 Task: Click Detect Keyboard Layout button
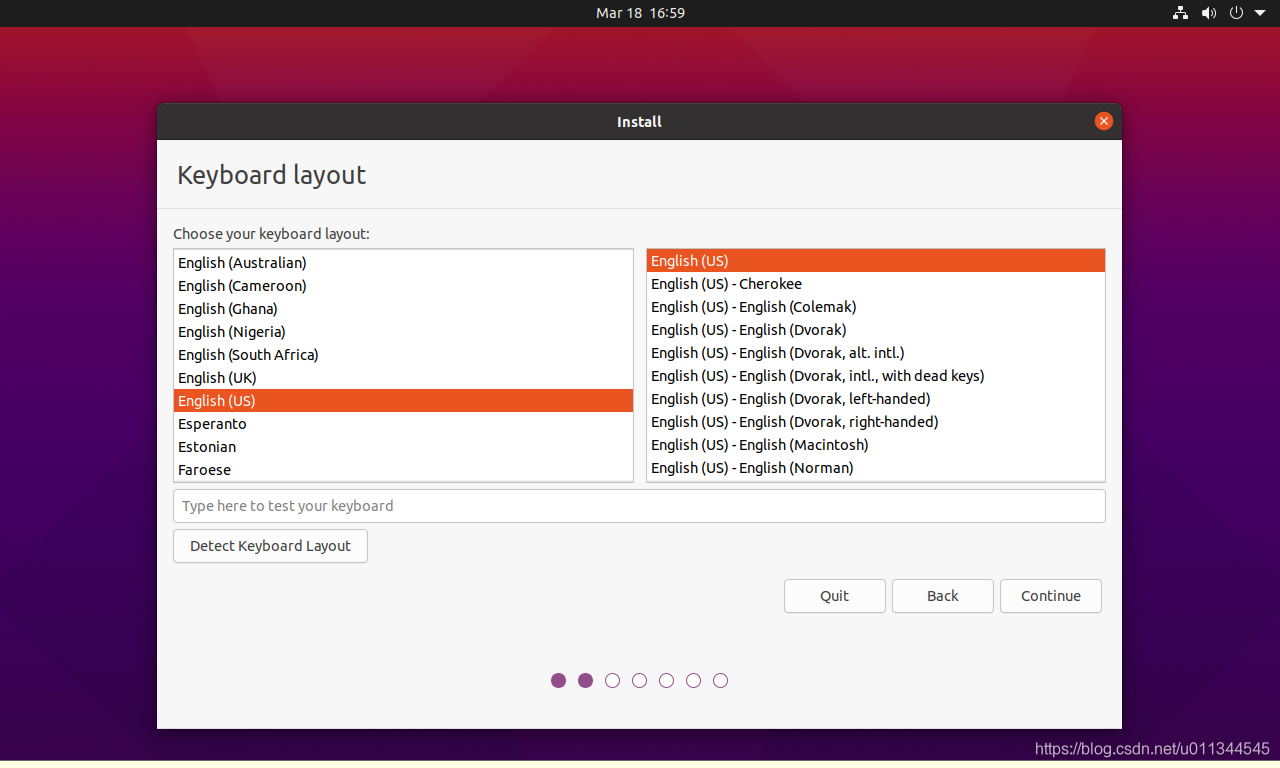[x=270, y=546]
